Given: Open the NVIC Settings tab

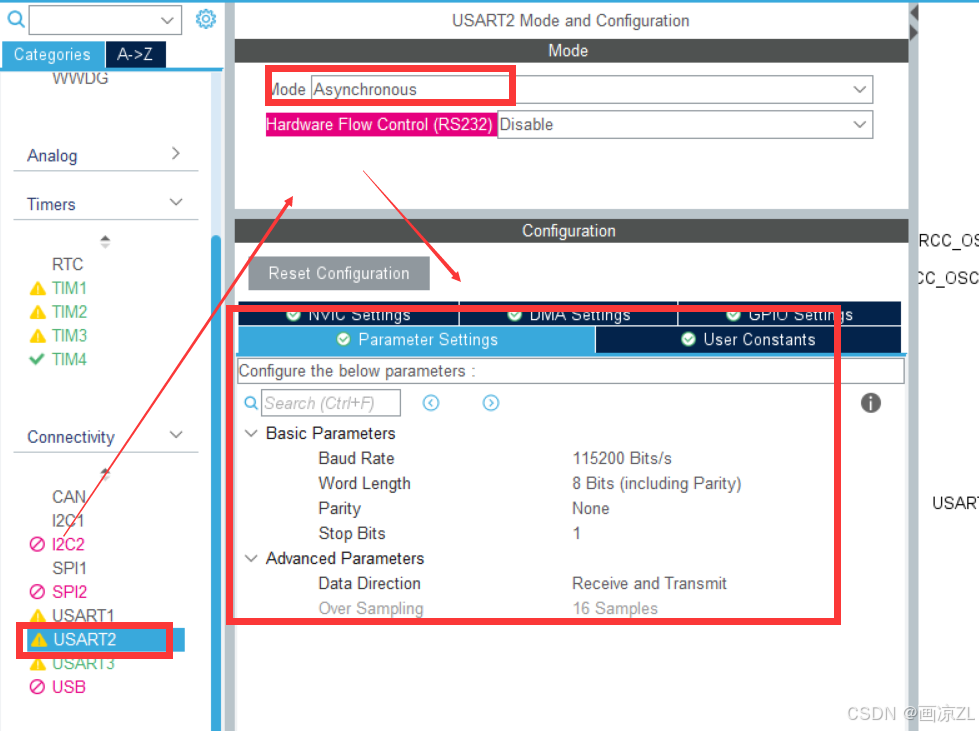Looking at the screenshot, I should click(x=348, y=314).
